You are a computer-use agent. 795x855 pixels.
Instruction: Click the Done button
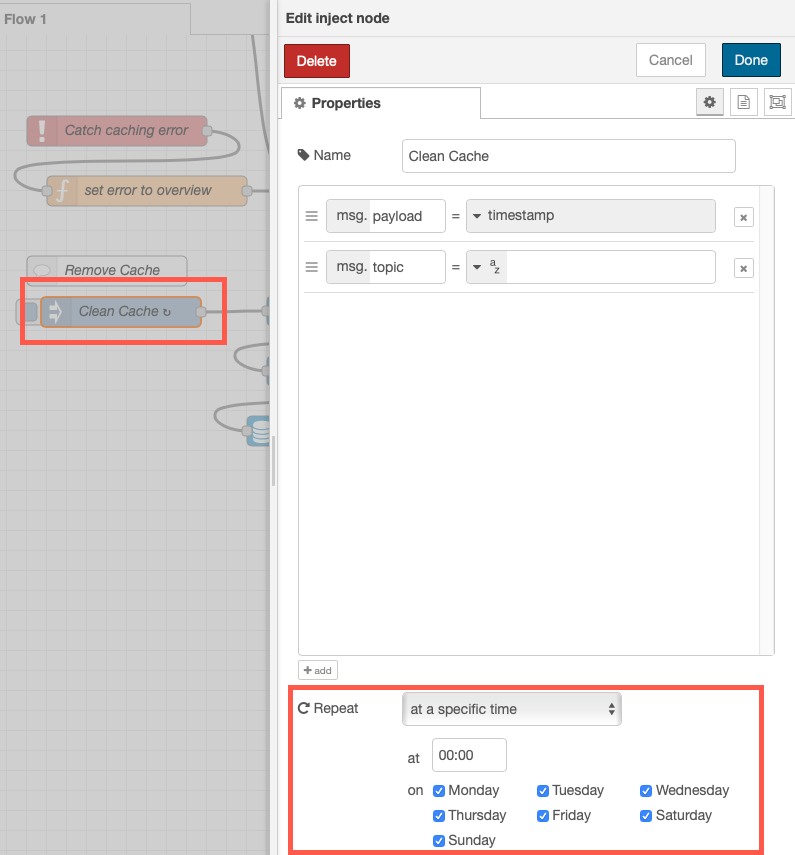[x=751, y=60]
